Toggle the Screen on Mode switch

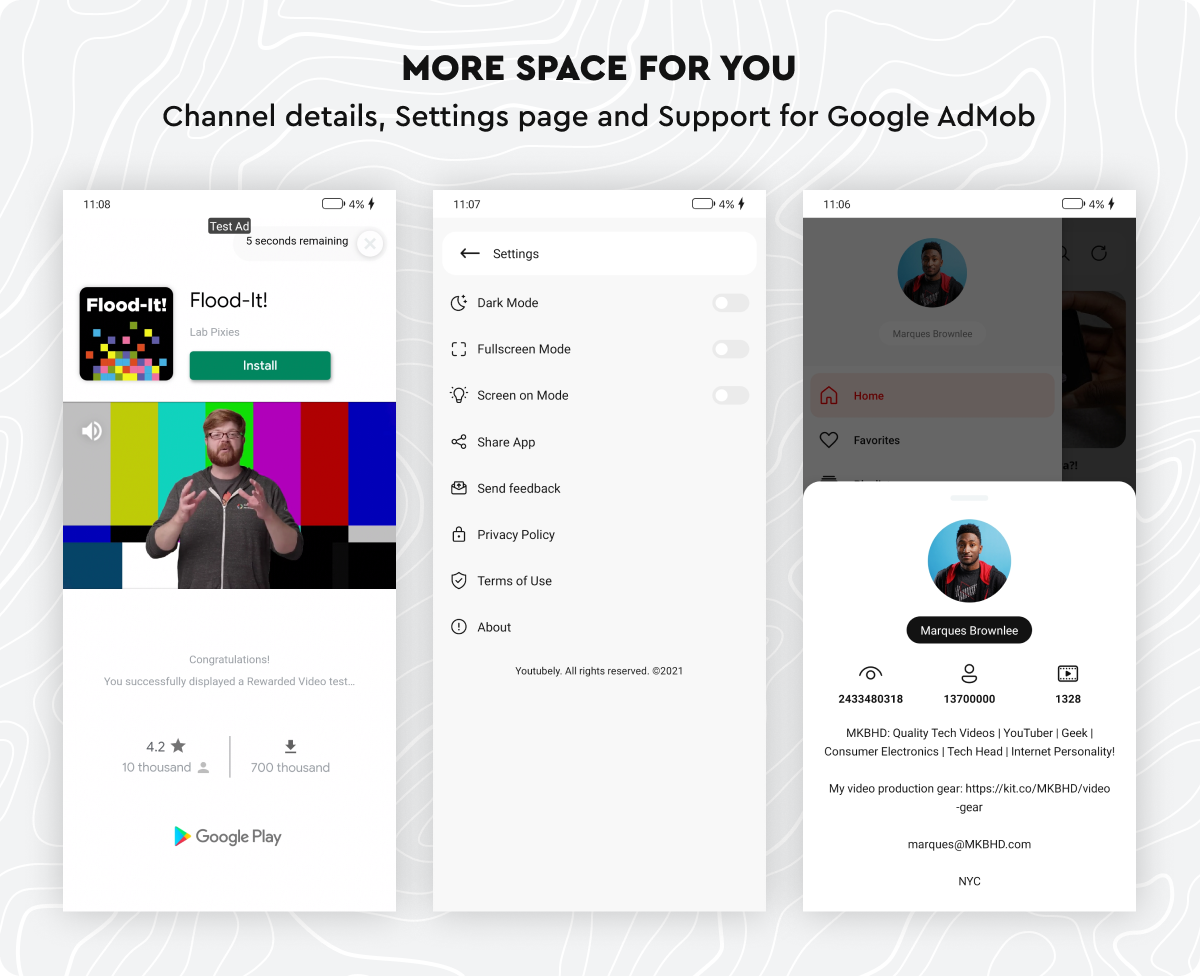click(x=730, y=395)
